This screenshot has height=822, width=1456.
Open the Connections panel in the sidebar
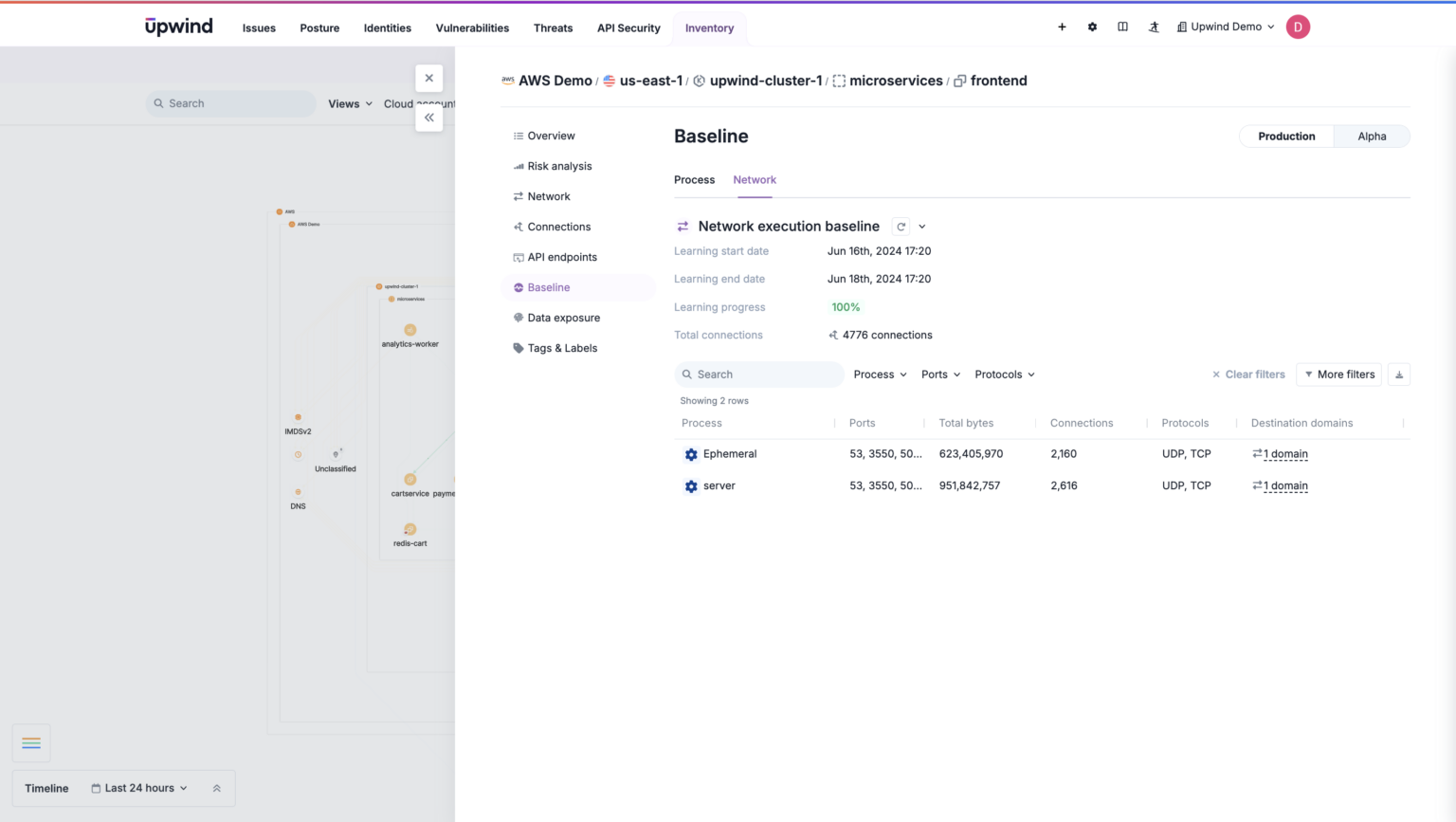[x=560, y=227]
